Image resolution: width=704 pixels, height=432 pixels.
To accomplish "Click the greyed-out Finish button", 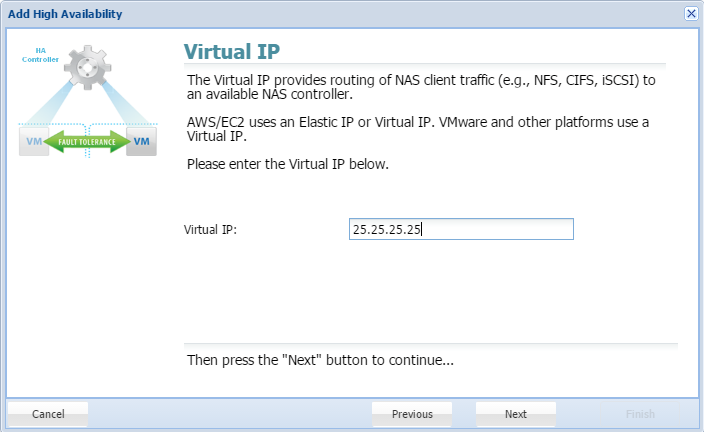I will point(640,414).
